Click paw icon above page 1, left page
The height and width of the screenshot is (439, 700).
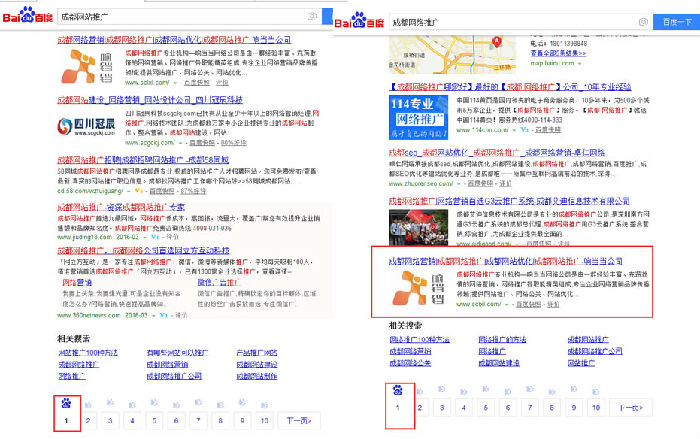coord(67,403)
